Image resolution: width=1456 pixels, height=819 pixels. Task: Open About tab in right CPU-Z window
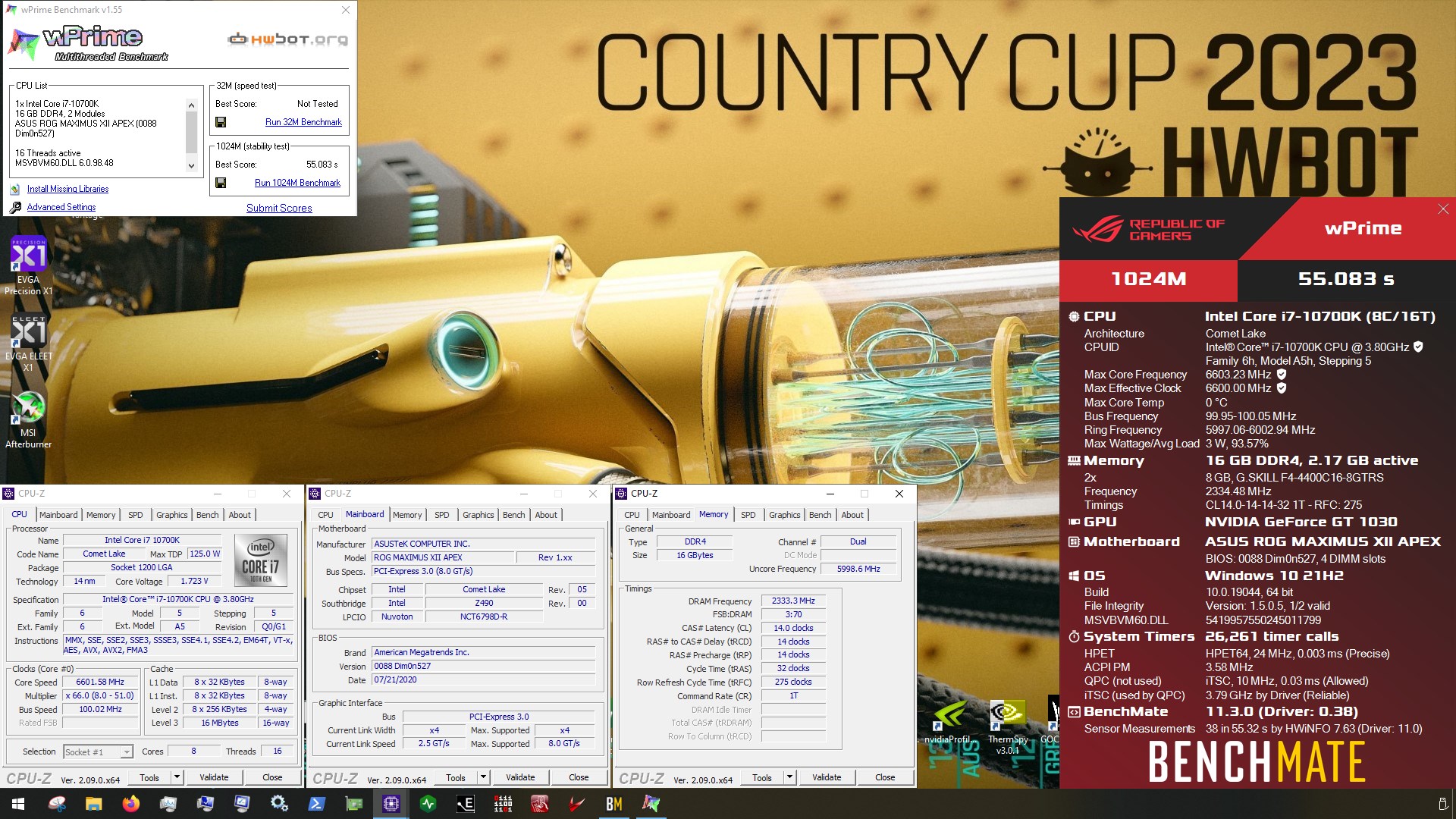(x=852, y=515)
